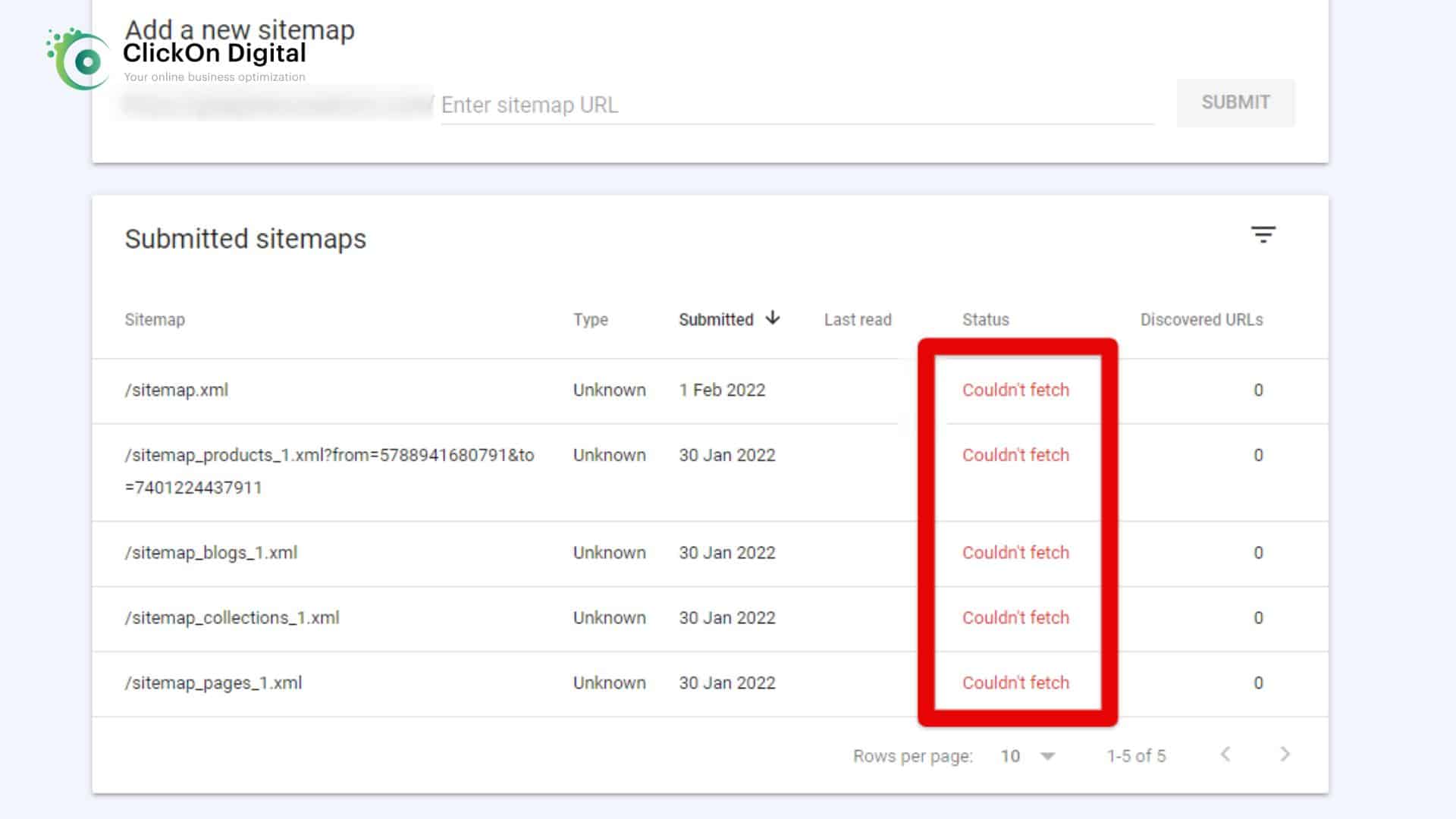Click the descending sort arrow beside Submitted
Screen dimensions: 1456x819
[x=773, y=318]
